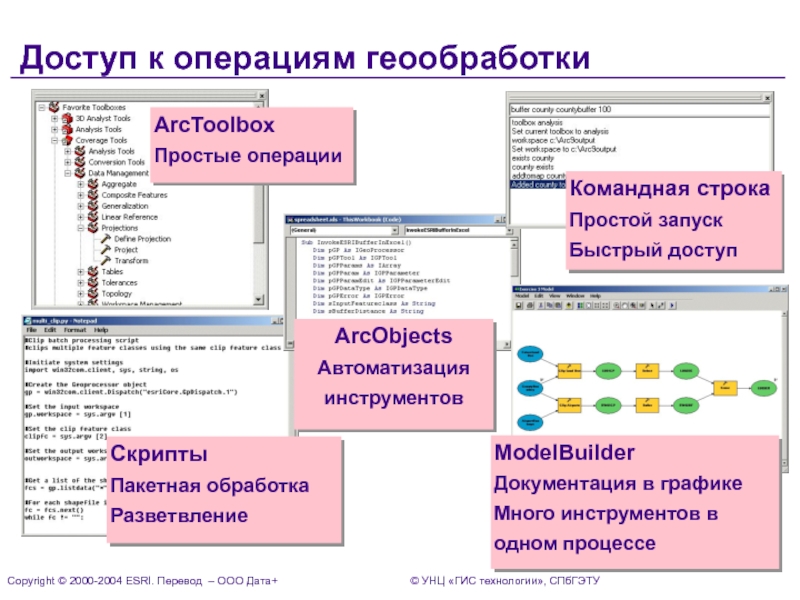Select the Define Projection tool
800x600 pixels.
pos(141,239)
